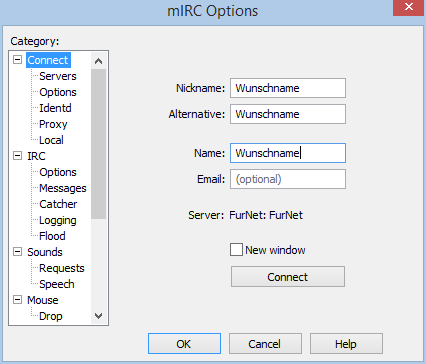Click the optional Email field
This screenshot has width=426, height=364.
[x=288, y=179]
